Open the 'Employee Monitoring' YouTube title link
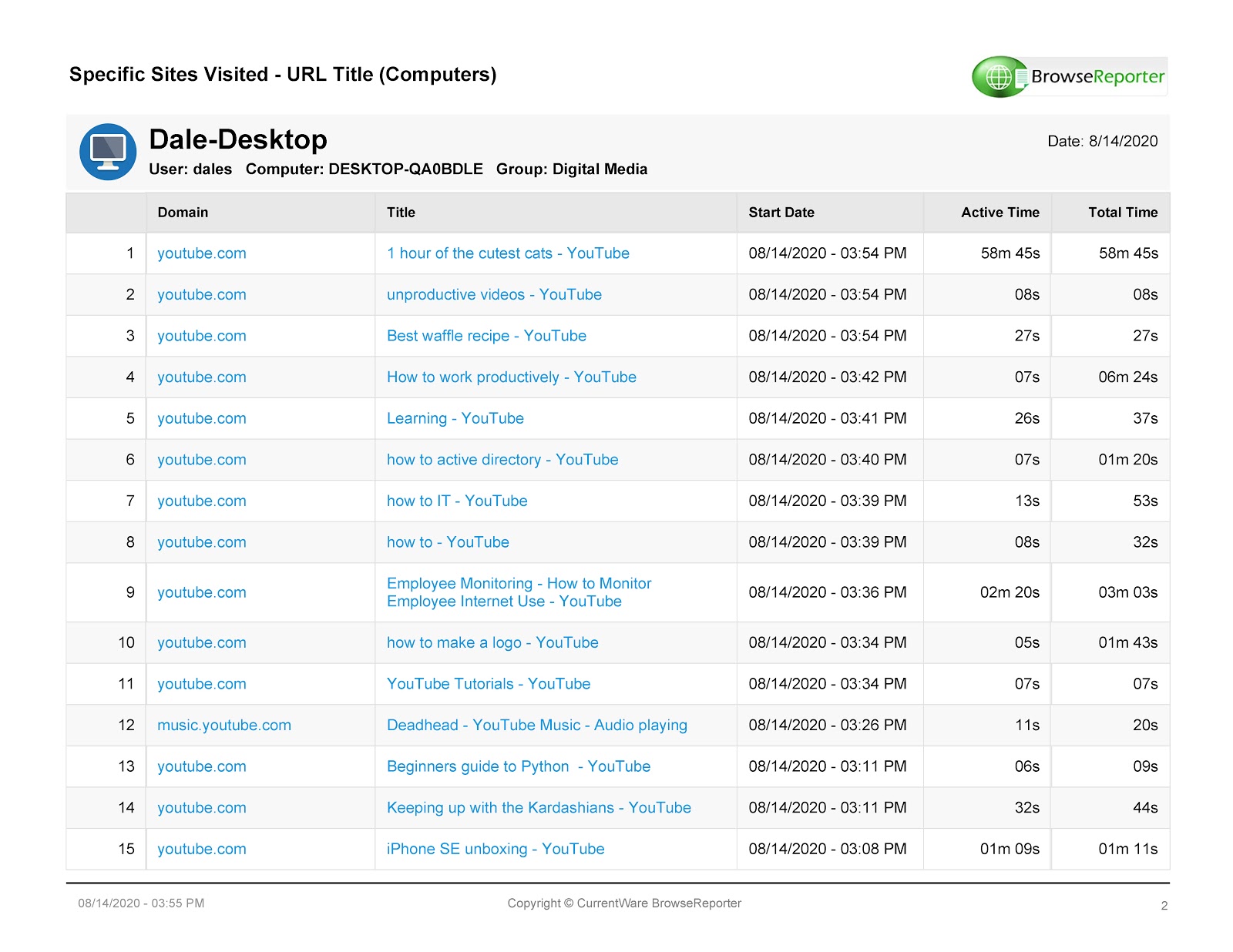The width and height of the screenshot is (1233, 952). coord(519,592)
